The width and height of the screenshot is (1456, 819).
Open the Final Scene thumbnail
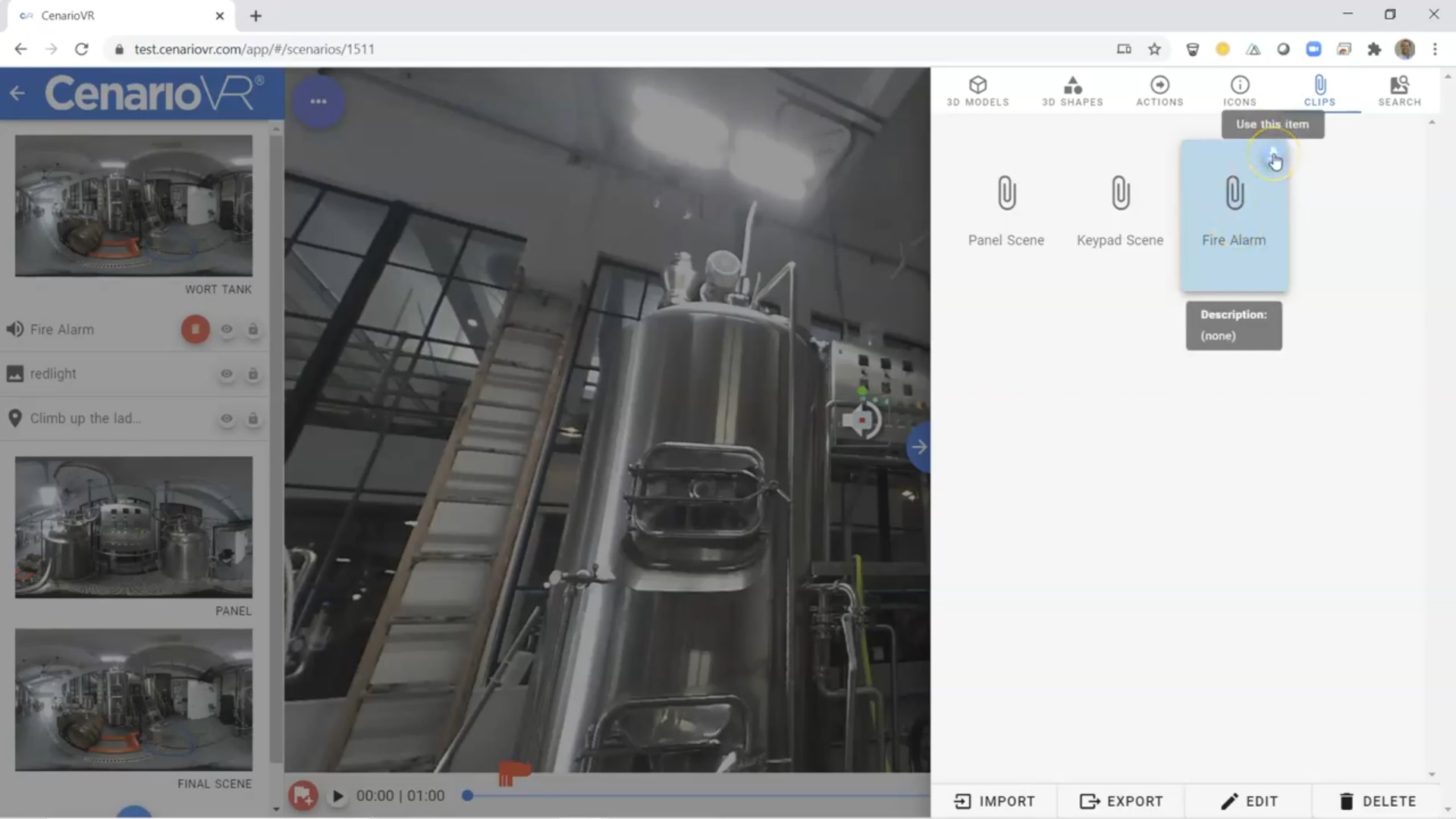(x=133, y=699)
